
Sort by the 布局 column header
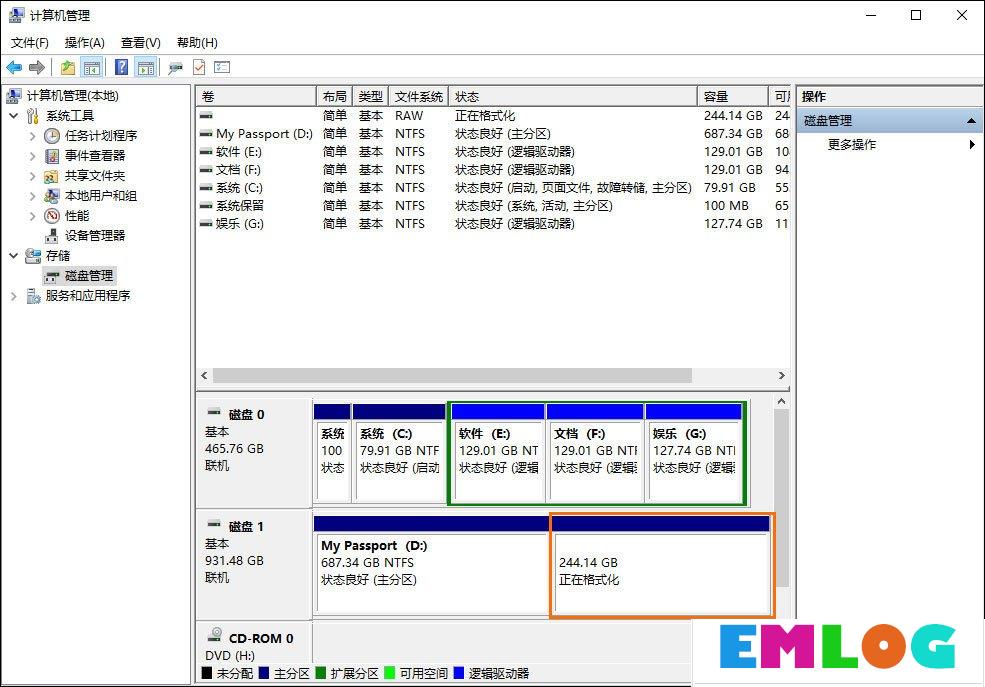[334, 97]
